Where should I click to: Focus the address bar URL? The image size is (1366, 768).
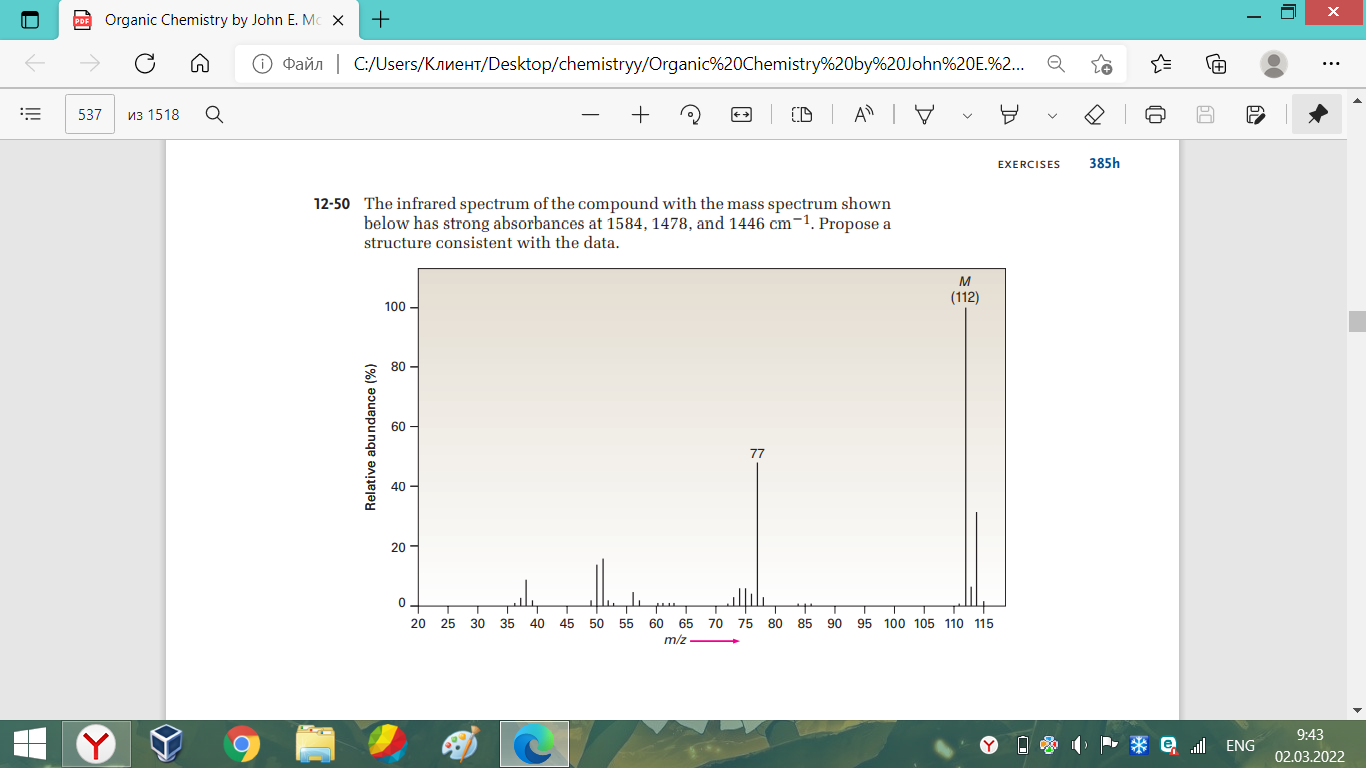click(x=689, y=64)
